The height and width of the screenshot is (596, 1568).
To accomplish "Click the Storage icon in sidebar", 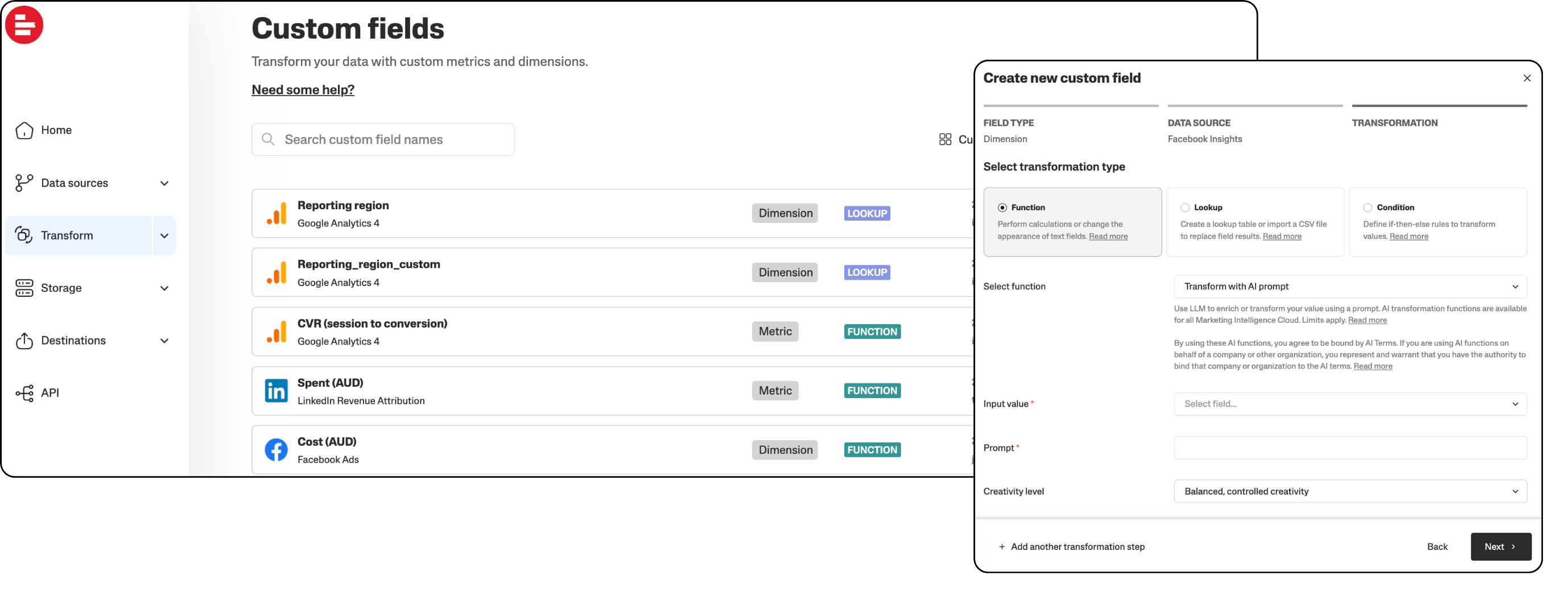I will (x=24, y=288).
